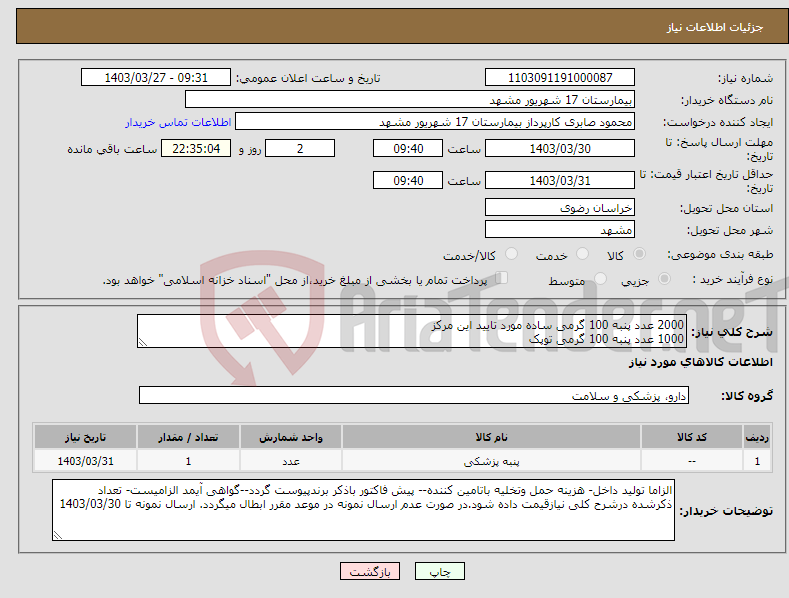Click the نام کالا column header
789x598 pixels.
coord(492,437)
